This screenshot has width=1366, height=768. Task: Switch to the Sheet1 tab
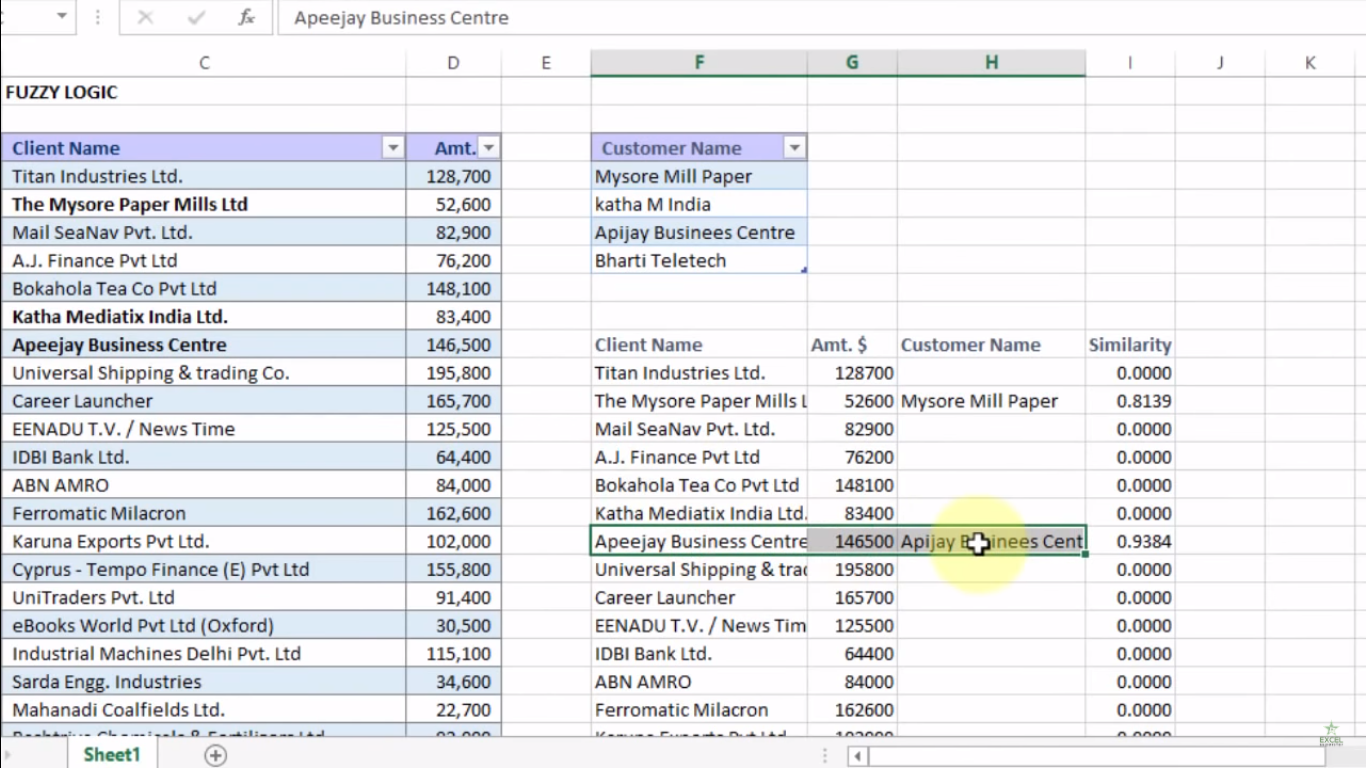pos(112,755)
